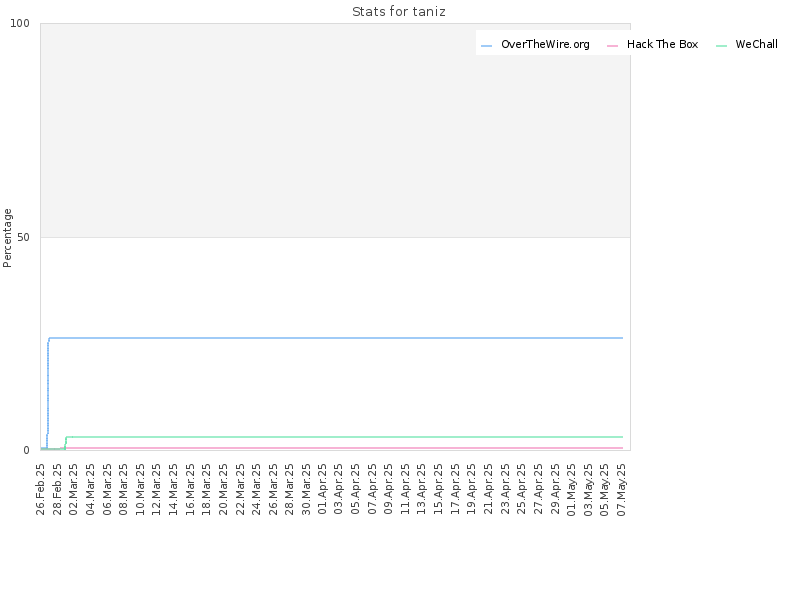Click the 17.Apr.25 date label
Viewport: 800px width, 600px height.
point(455,489)
